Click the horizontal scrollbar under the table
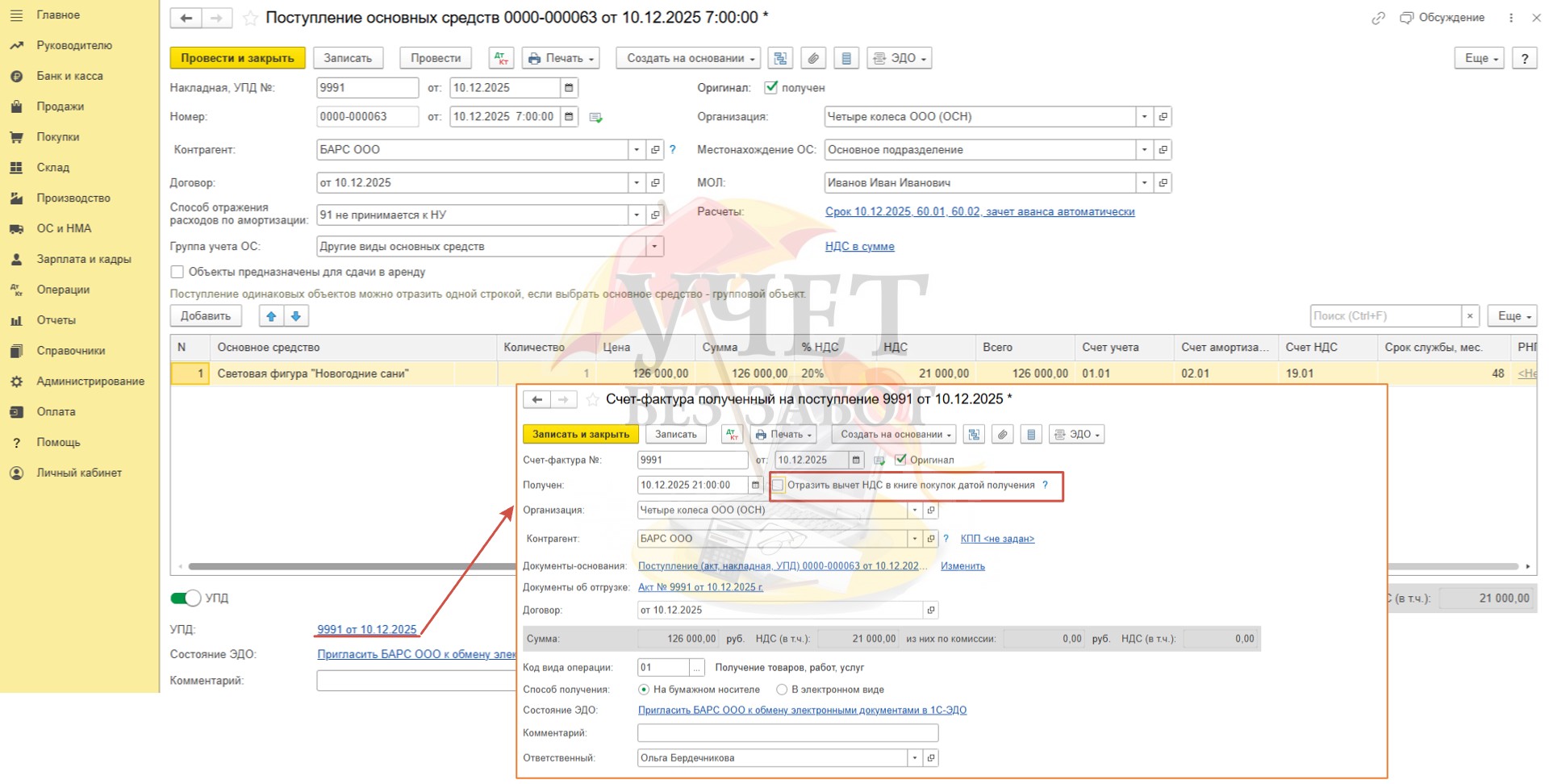Viewport: 1549px width, 784px height. 347,566
